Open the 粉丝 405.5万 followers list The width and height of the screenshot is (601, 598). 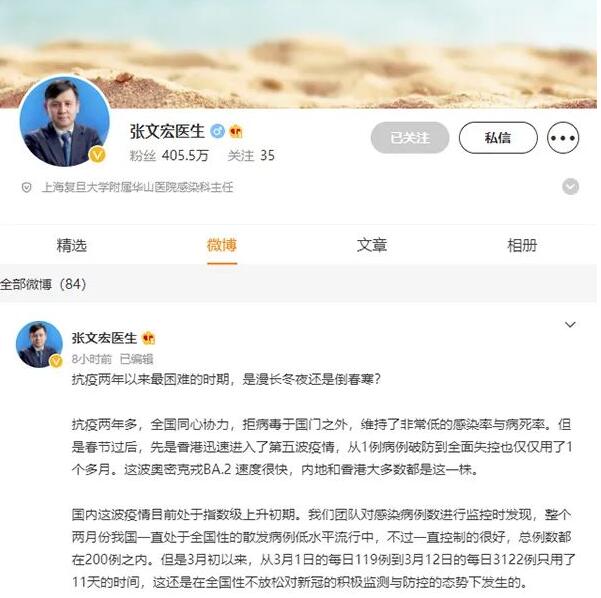pos(169,155)
